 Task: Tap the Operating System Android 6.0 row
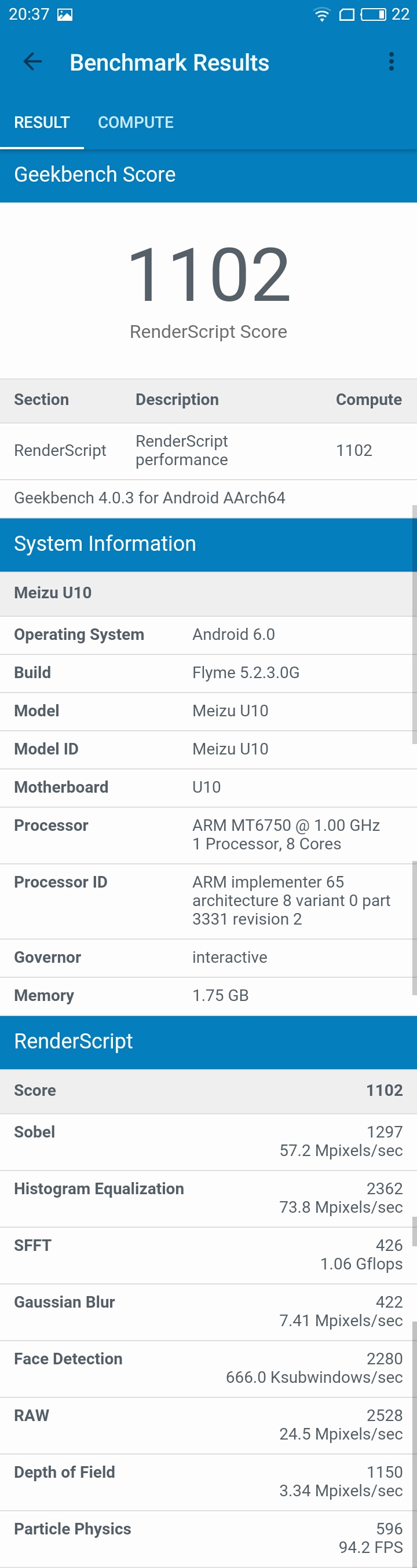tap(209, 635)
